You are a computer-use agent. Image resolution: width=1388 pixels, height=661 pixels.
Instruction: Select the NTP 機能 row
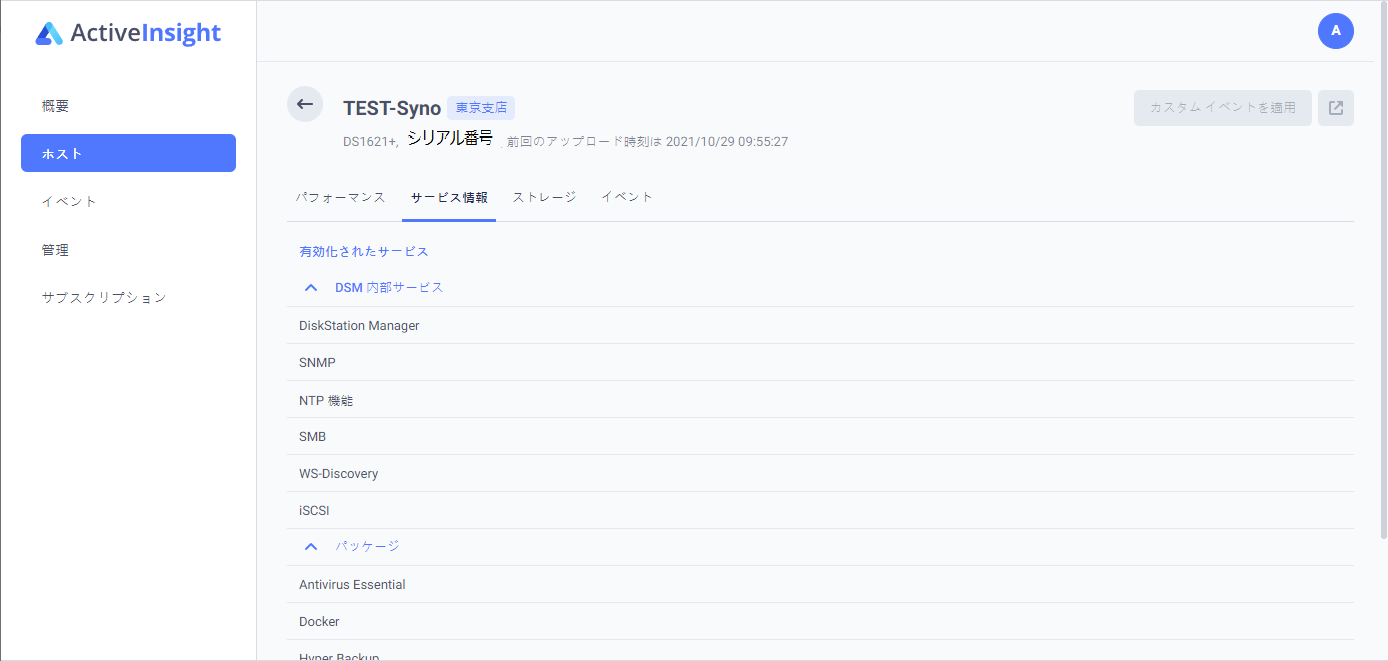click(820, 400)
